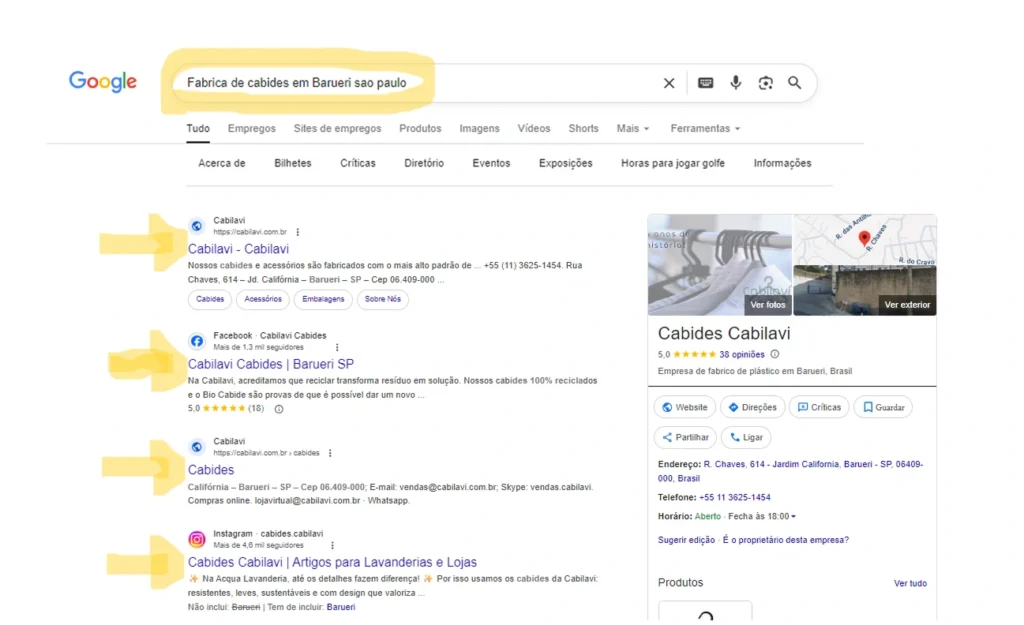The width and height of the screenshot is (1024, 625).
Task: Click into the search input field
Action: pos(400,83)
